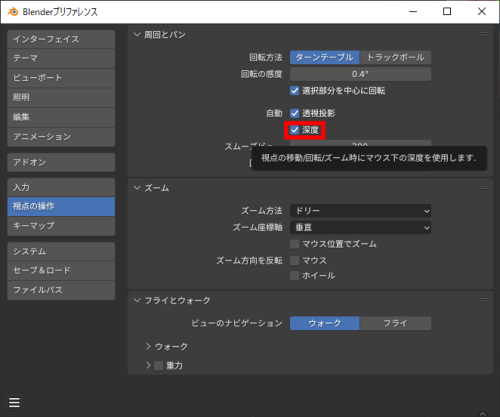Click the フライとウォーク panel drag grip icon

484,300
